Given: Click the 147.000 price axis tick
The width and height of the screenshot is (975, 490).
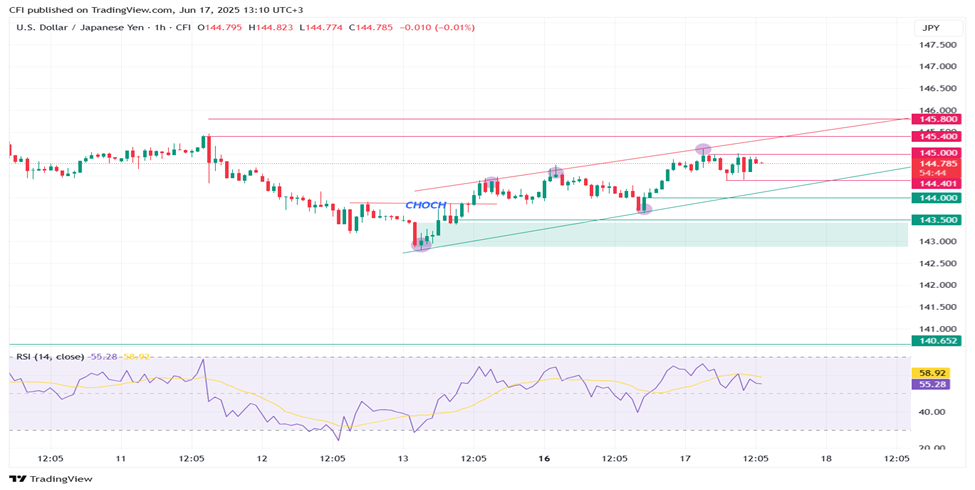Looking at the screenshot, I should (938, 67).
